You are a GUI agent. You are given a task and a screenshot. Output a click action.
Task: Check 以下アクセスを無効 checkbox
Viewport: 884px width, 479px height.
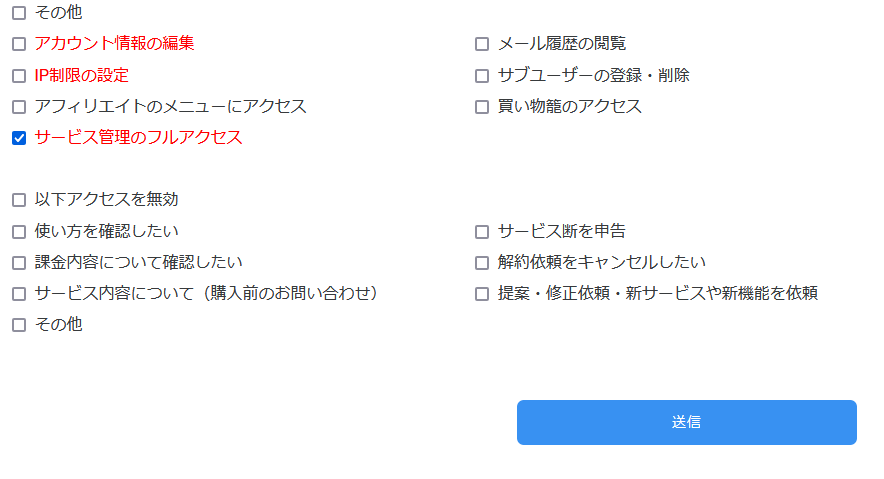click(x=19, y=200)
